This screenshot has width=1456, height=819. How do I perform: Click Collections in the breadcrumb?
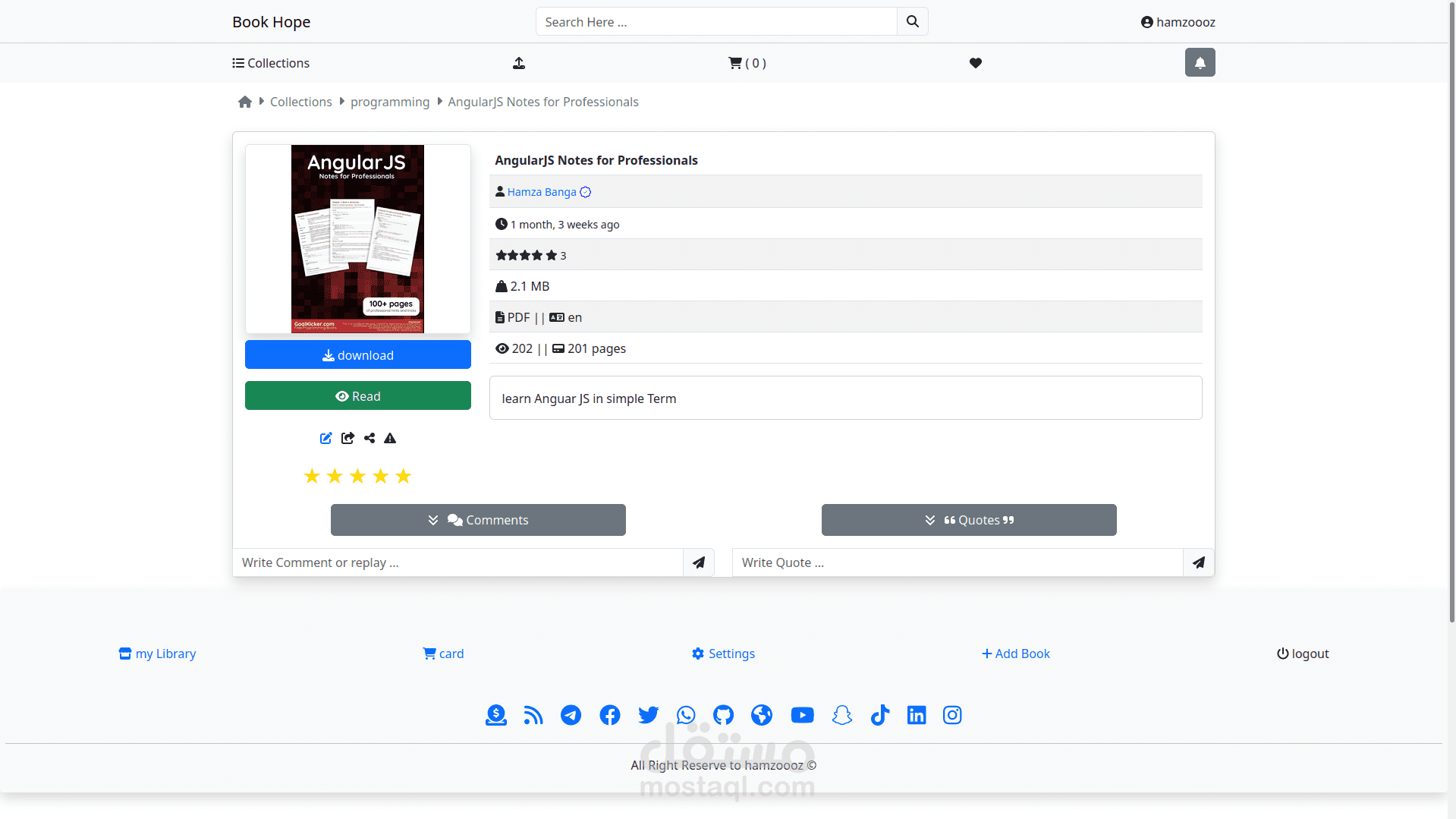[301, 102]
